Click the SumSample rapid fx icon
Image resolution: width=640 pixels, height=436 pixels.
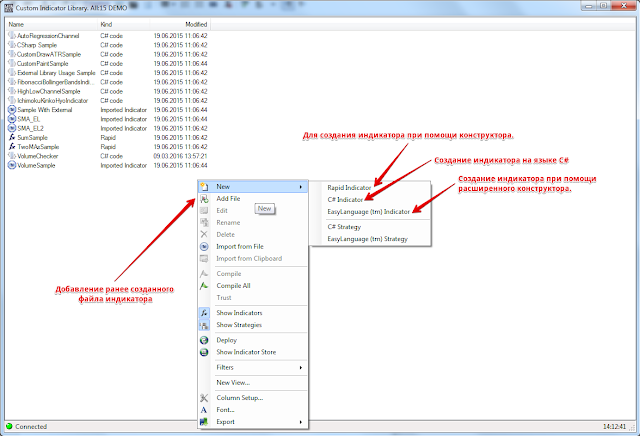(12, 138)
